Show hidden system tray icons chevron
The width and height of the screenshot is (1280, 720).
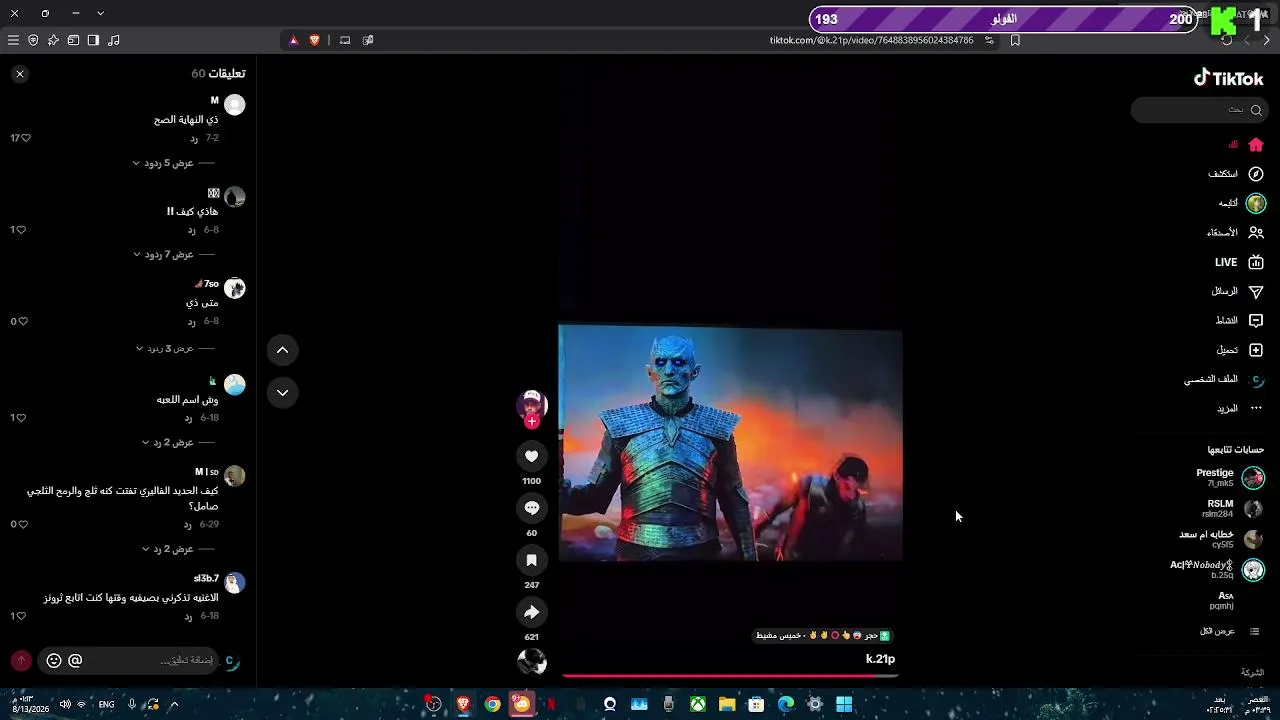coord(174,704)
